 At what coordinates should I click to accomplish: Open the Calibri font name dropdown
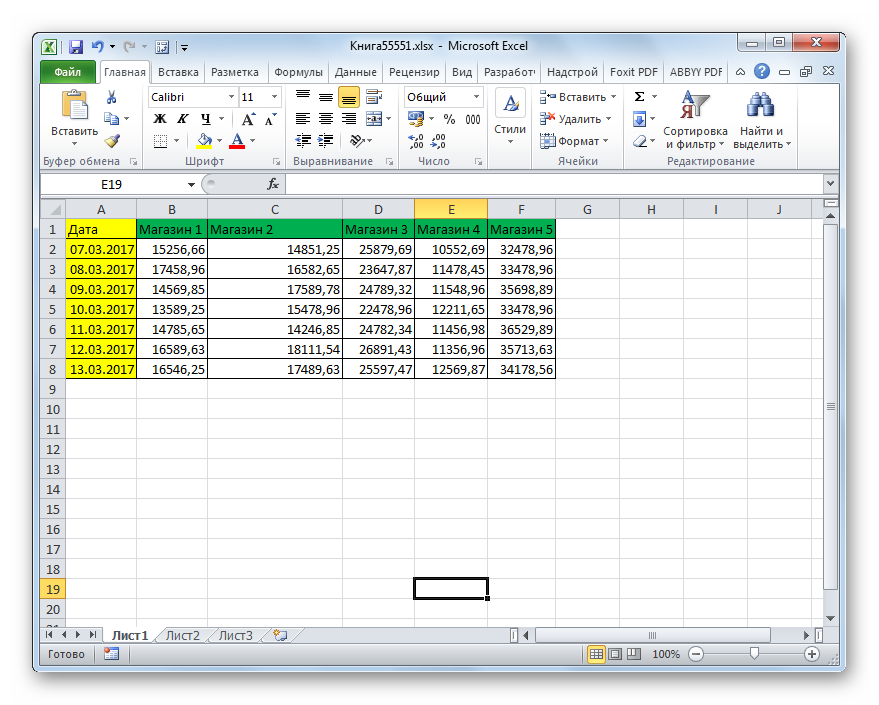(x=231, y=97)
